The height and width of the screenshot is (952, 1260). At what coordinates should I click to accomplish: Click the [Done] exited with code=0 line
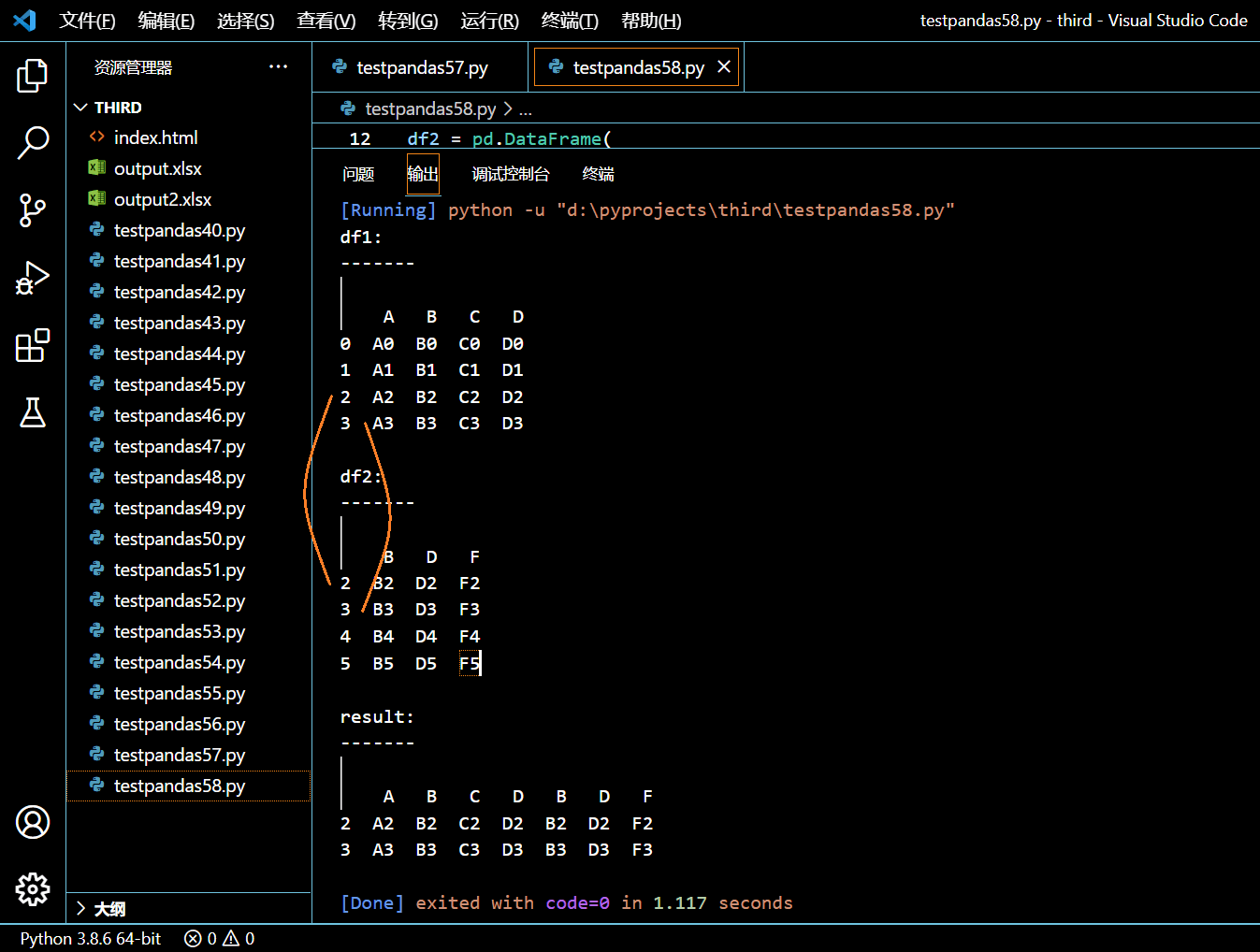[567, 902]
